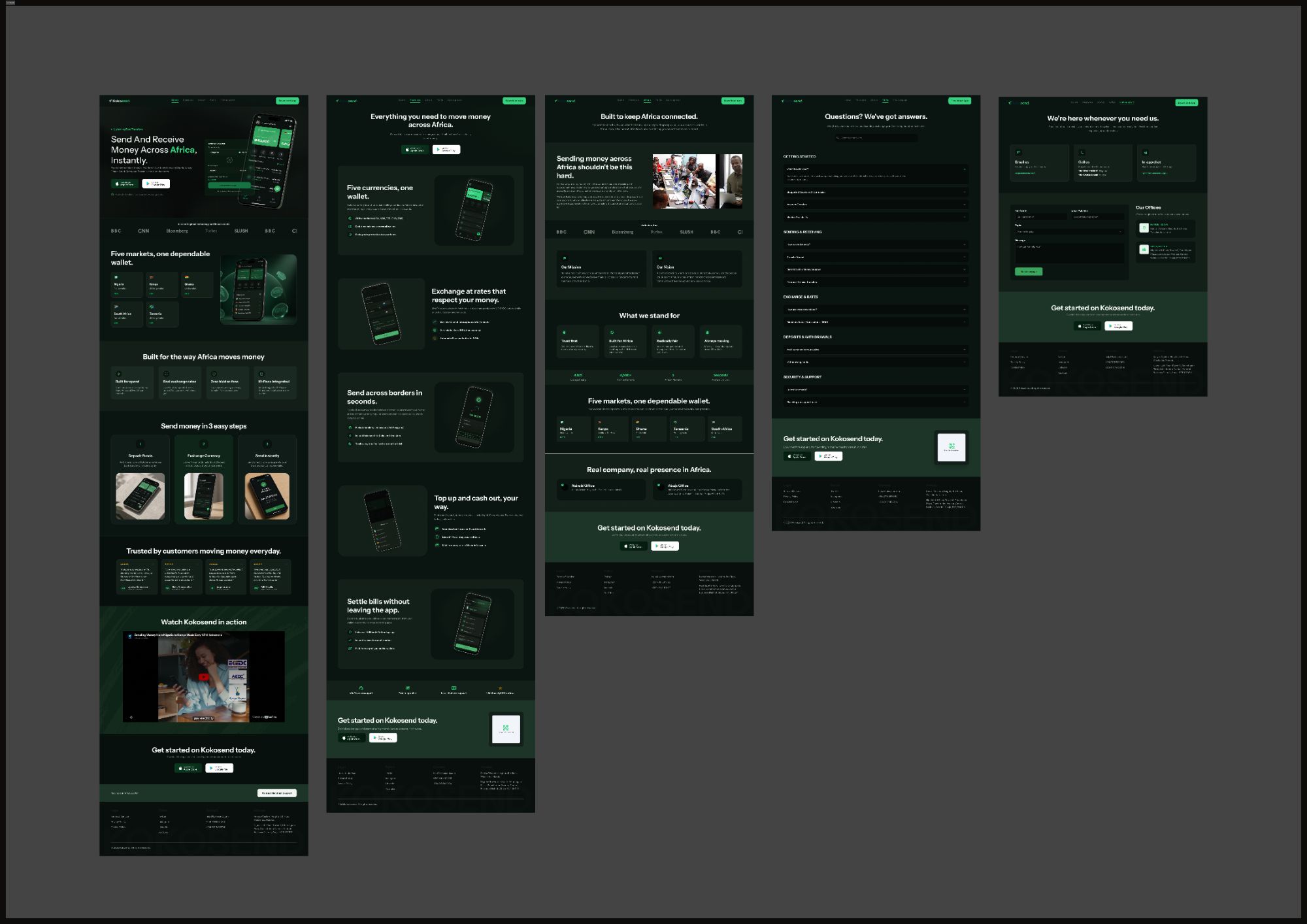Click the Our Vision card icon on About page
The height and width of the screenshot is (924, 1307).
pyautogui.click(x=660, y=258)
